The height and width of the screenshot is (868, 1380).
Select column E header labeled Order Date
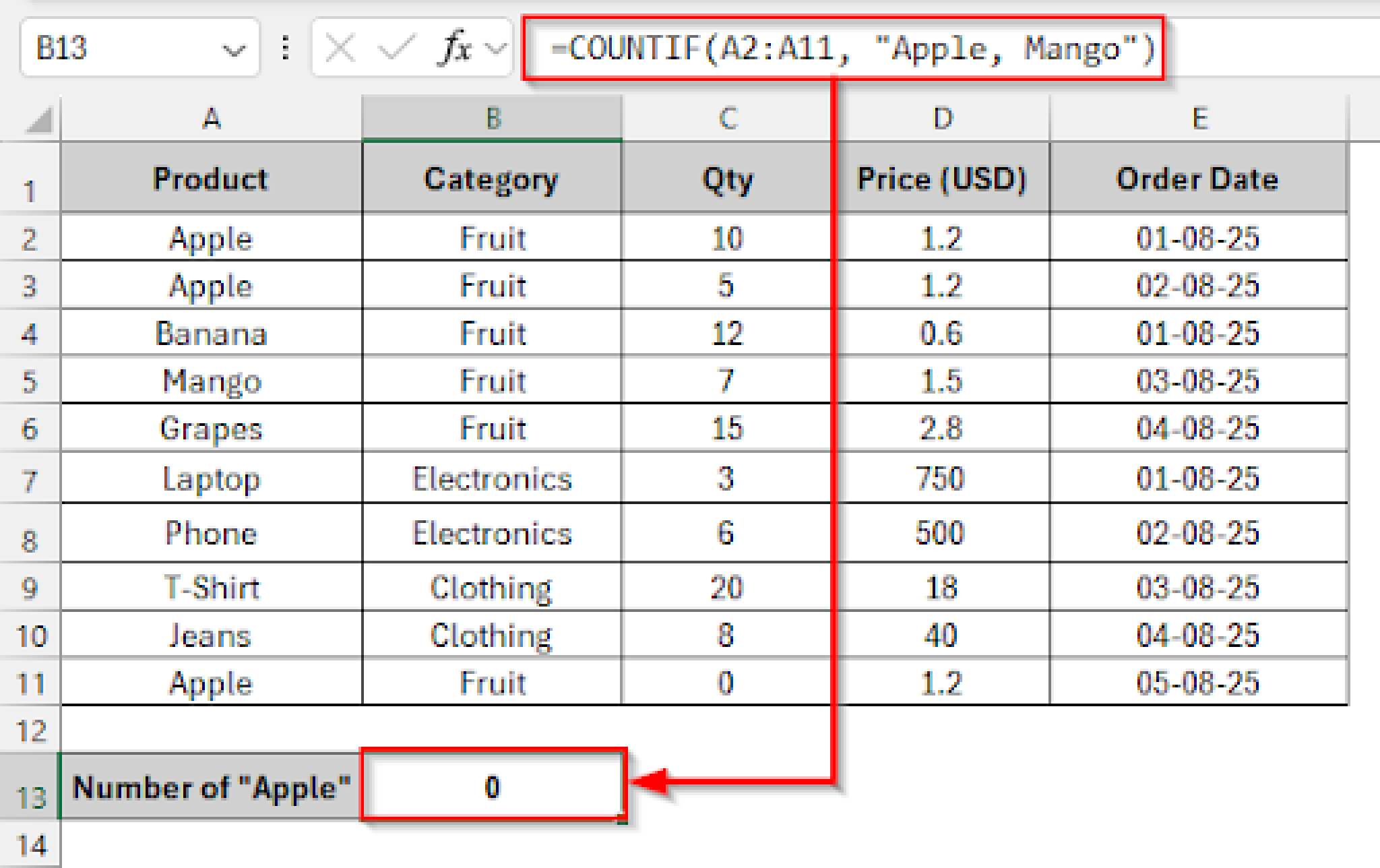pyautogui.click(x=1199, y=119)
